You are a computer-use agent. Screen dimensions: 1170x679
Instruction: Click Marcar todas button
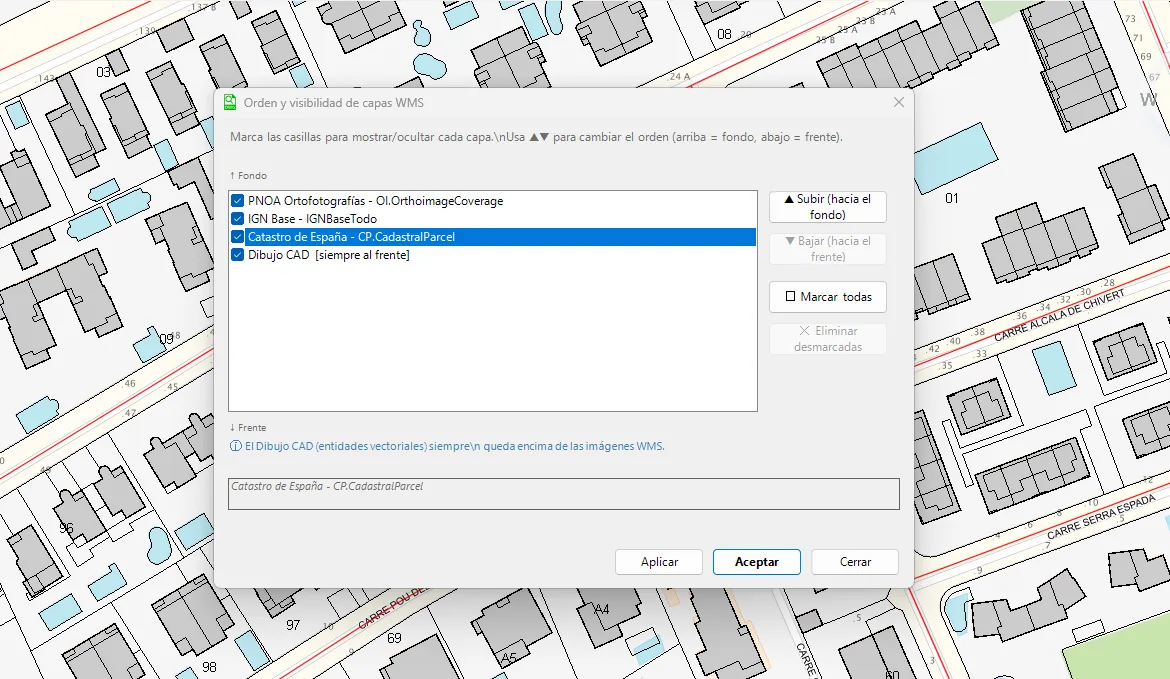[828, 297]
